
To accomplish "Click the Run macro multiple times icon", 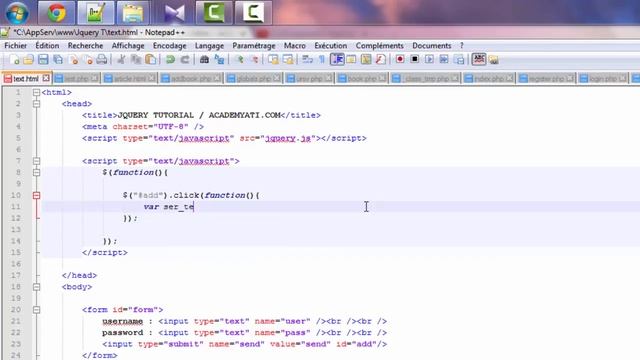I will (444, 60).
